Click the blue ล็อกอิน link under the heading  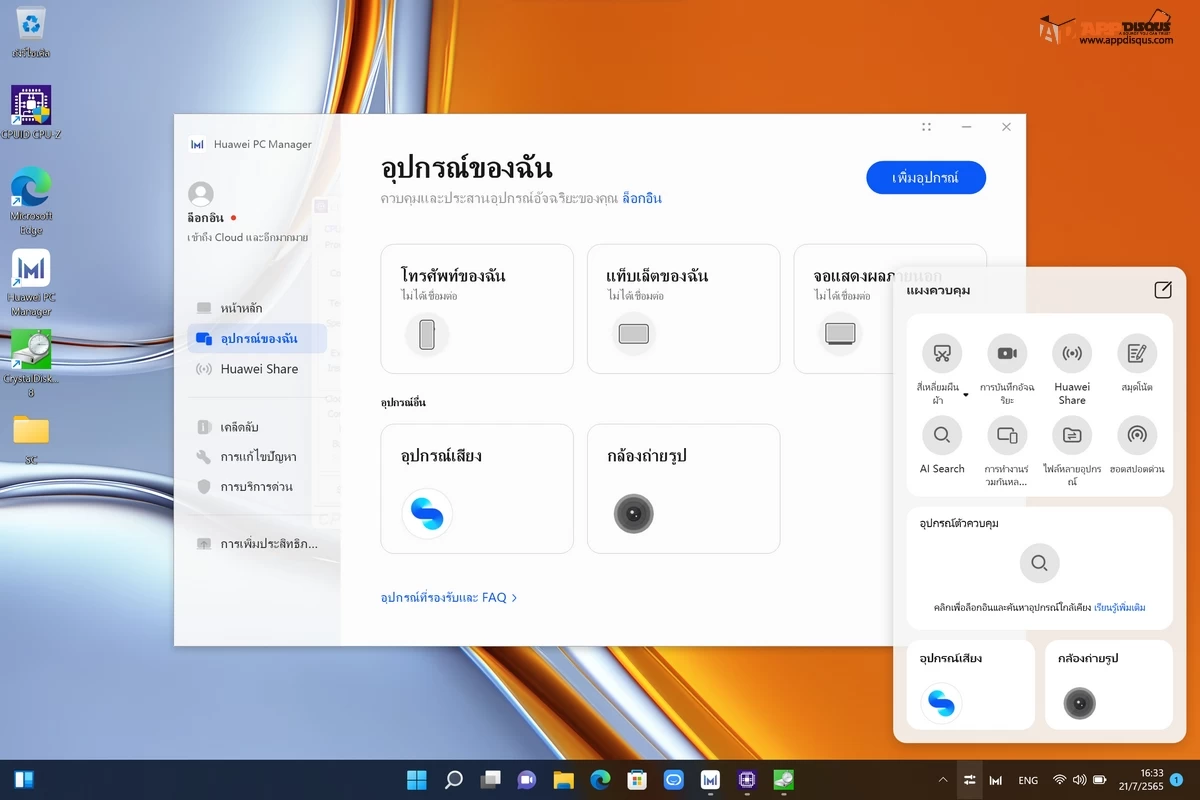[x=642, y=198]
